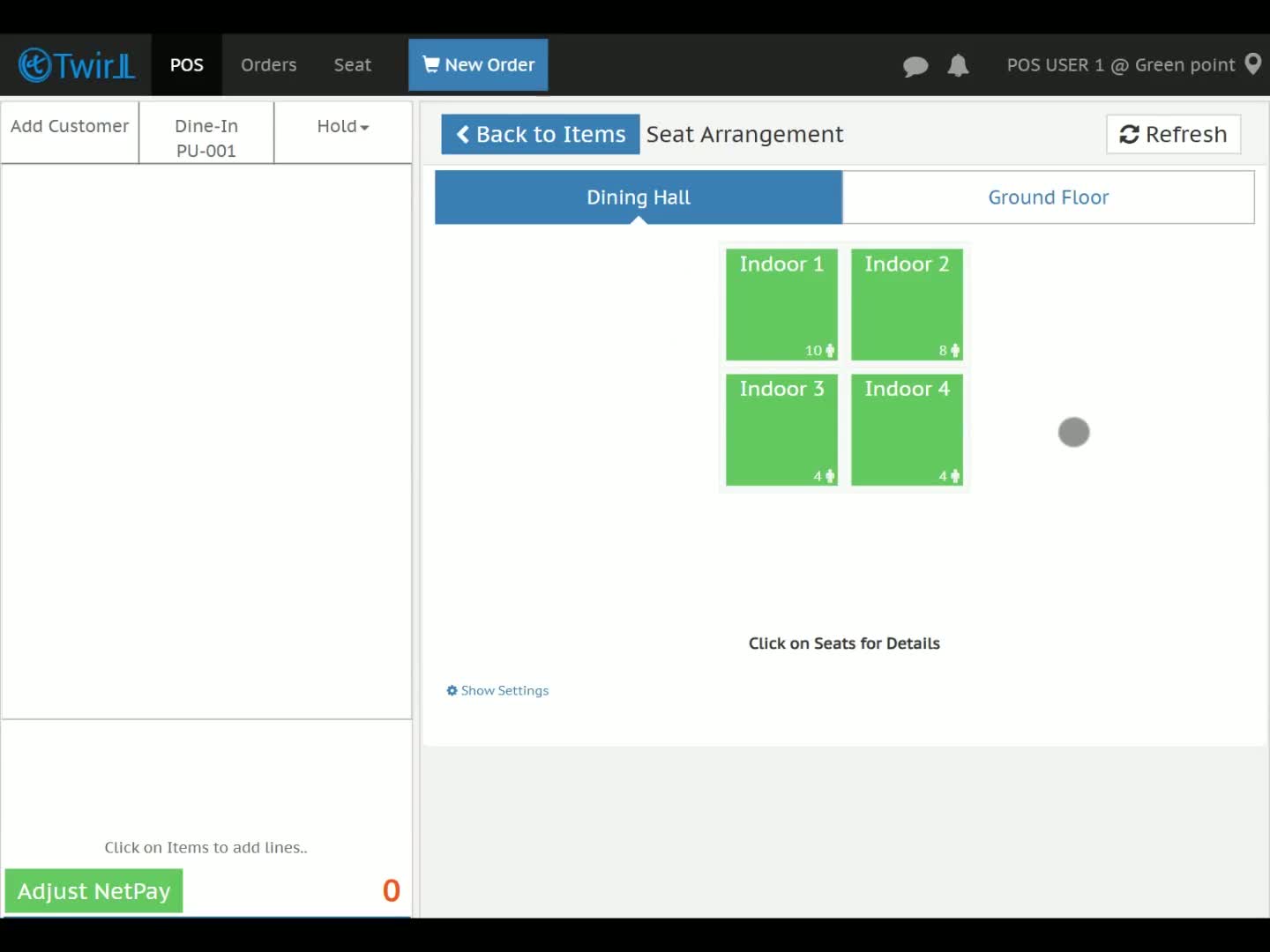Click the Twirll logo
Viewport: 1270px width, 952px height.
pos(77,65)
